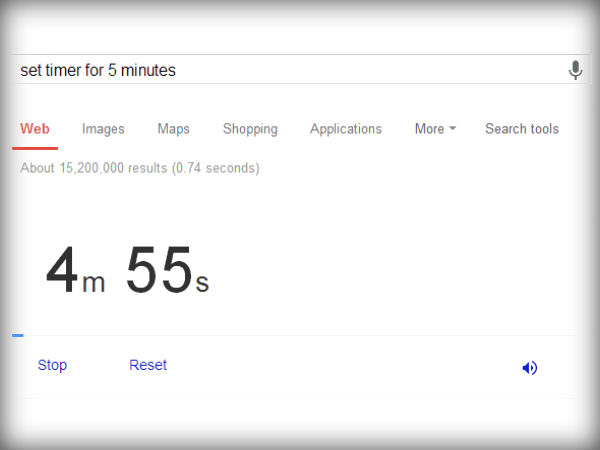Open the Maps tab

tap(173, 129)
